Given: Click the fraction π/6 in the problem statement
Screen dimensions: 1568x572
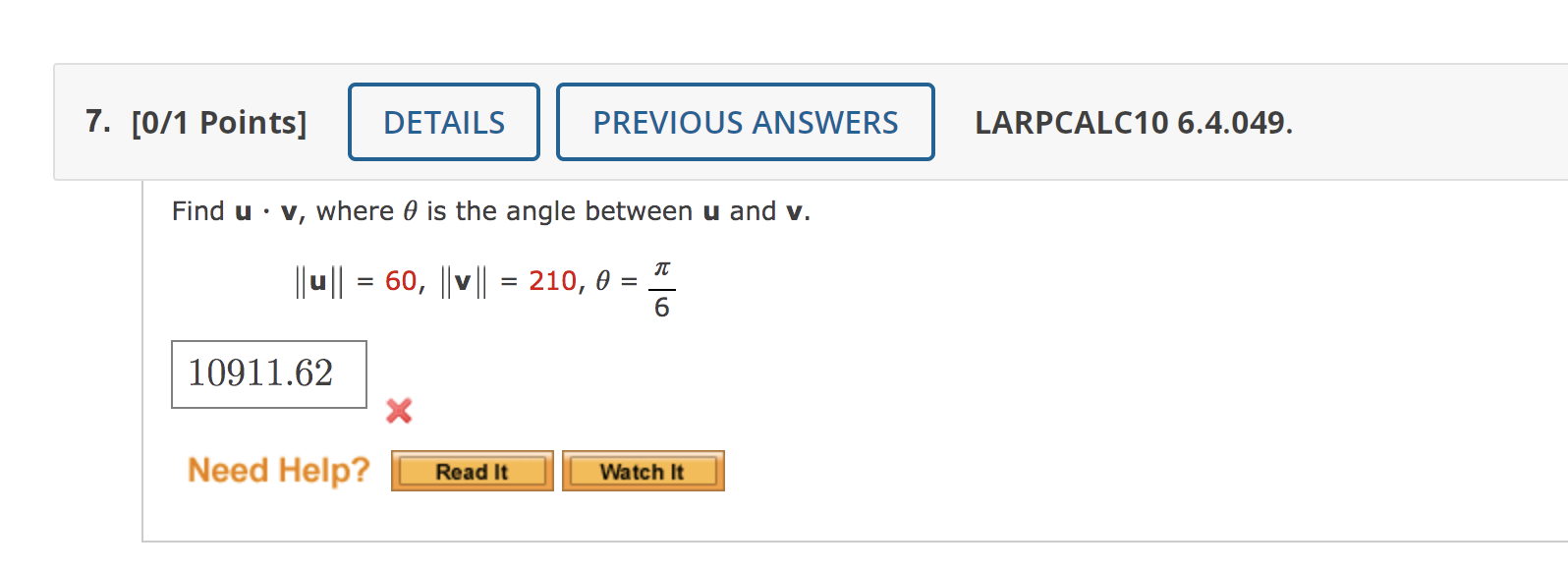Looking at the screenshot, I should (660, 287).
